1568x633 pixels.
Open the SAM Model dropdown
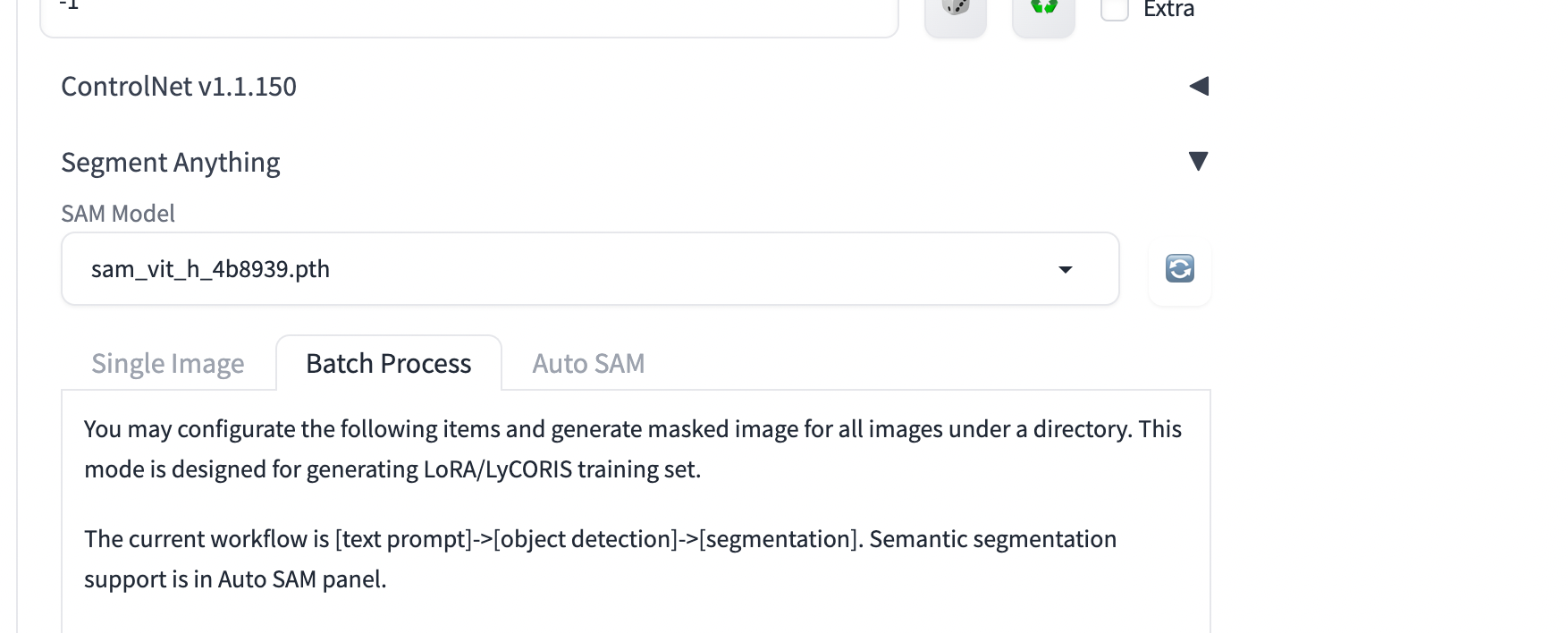(x=590, y=268)
